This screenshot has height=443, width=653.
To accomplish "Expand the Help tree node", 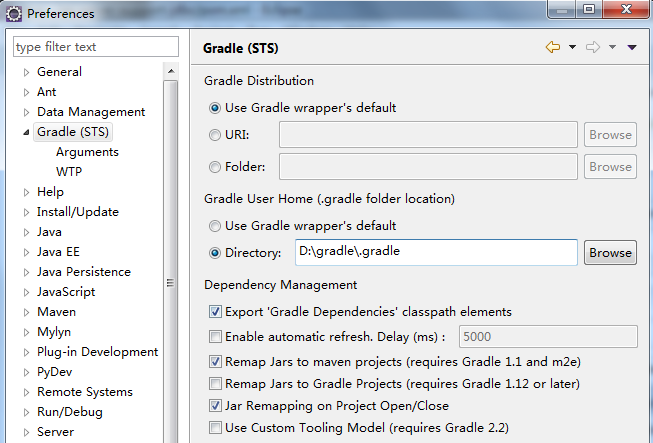I will point(26,192).
